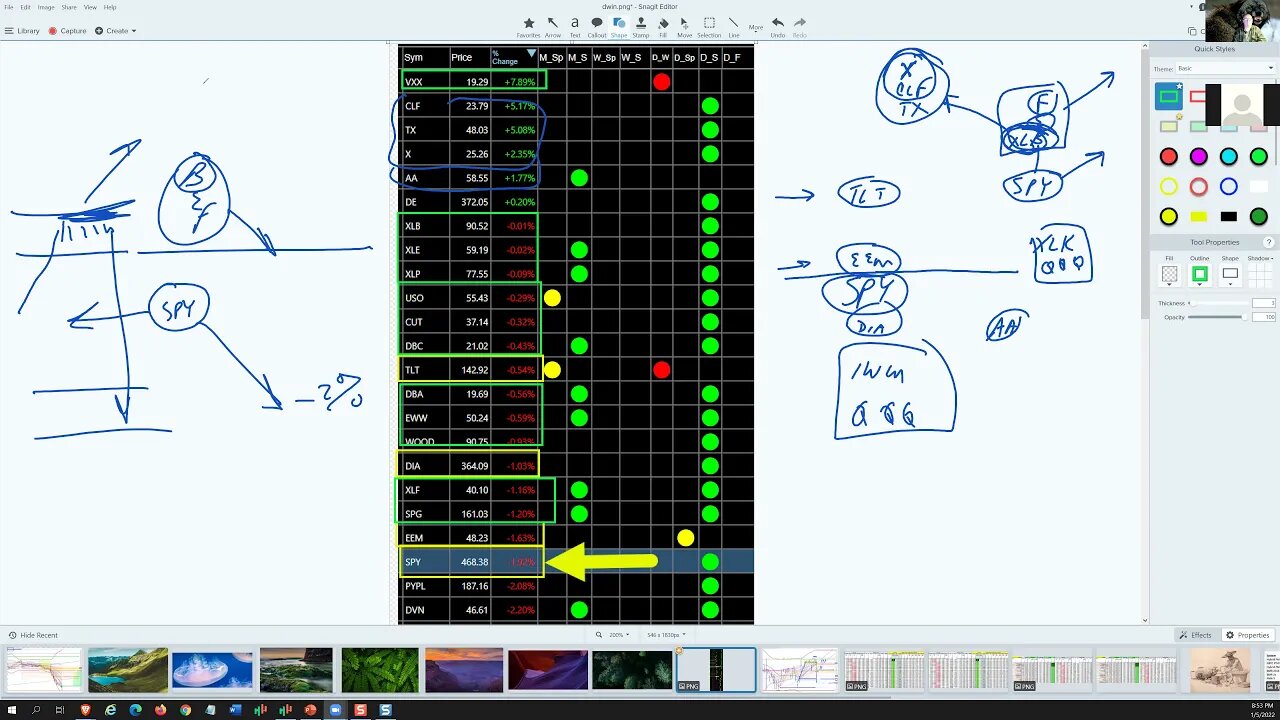This screenshot has height=720, width=1280.
Task: Select the Callout tool
Action: coord(597,26)
